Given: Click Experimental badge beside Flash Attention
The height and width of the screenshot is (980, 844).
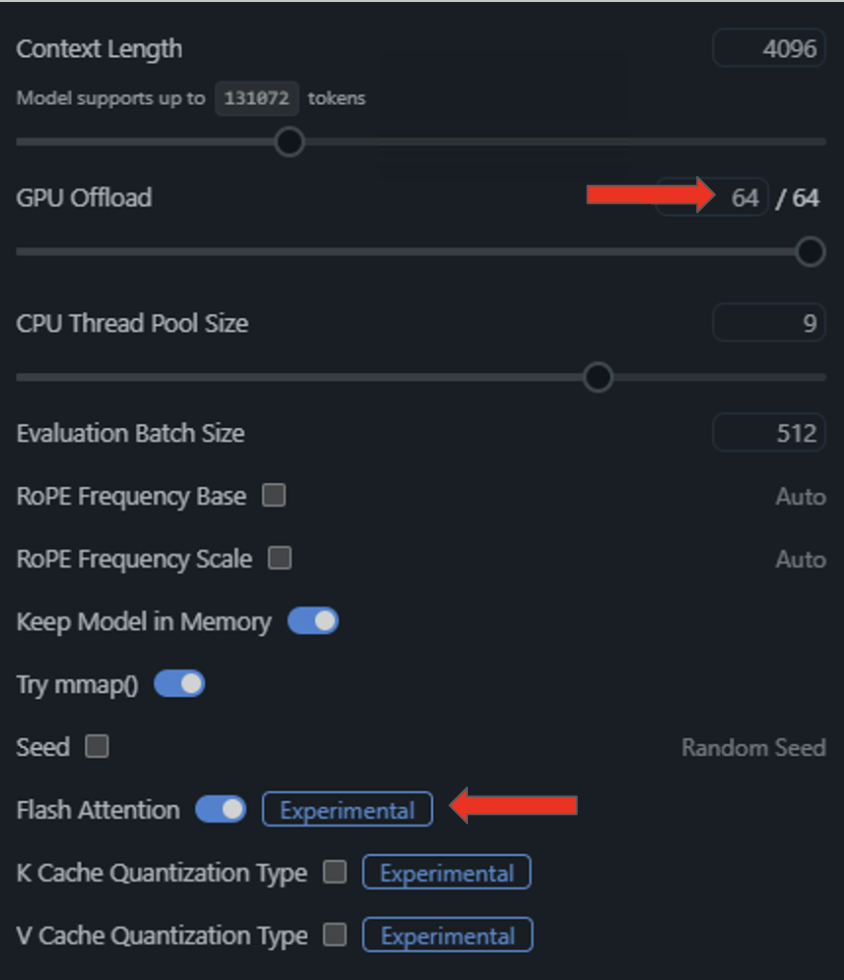Looking at the screenshot, I should coord(347,810).
